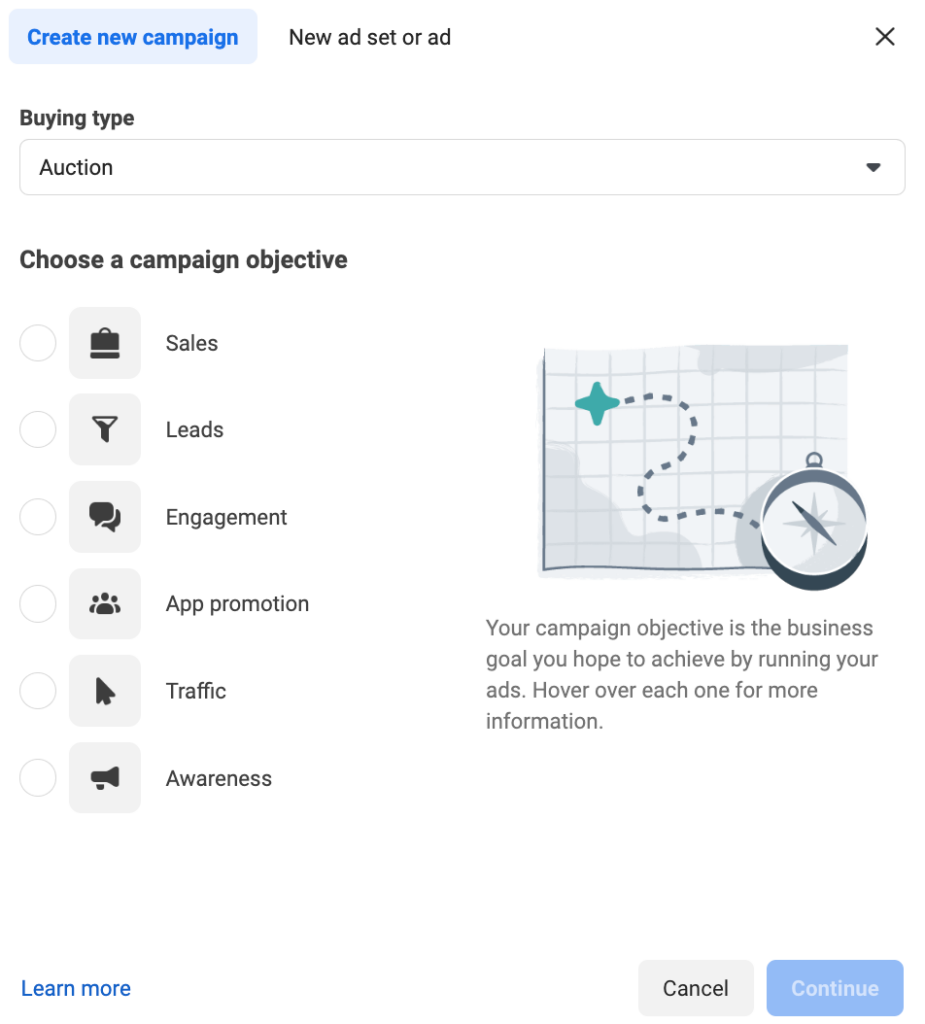Select the Traffic radio button
This screenshot has width=925, height=1024.
tap(38, 691)
